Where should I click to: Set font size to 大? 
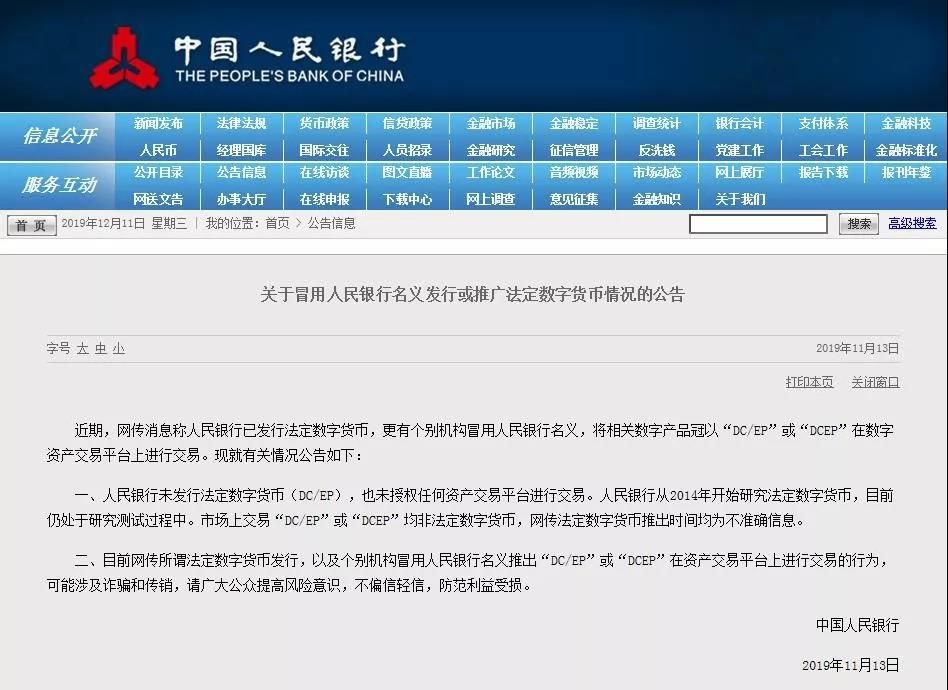83,348
